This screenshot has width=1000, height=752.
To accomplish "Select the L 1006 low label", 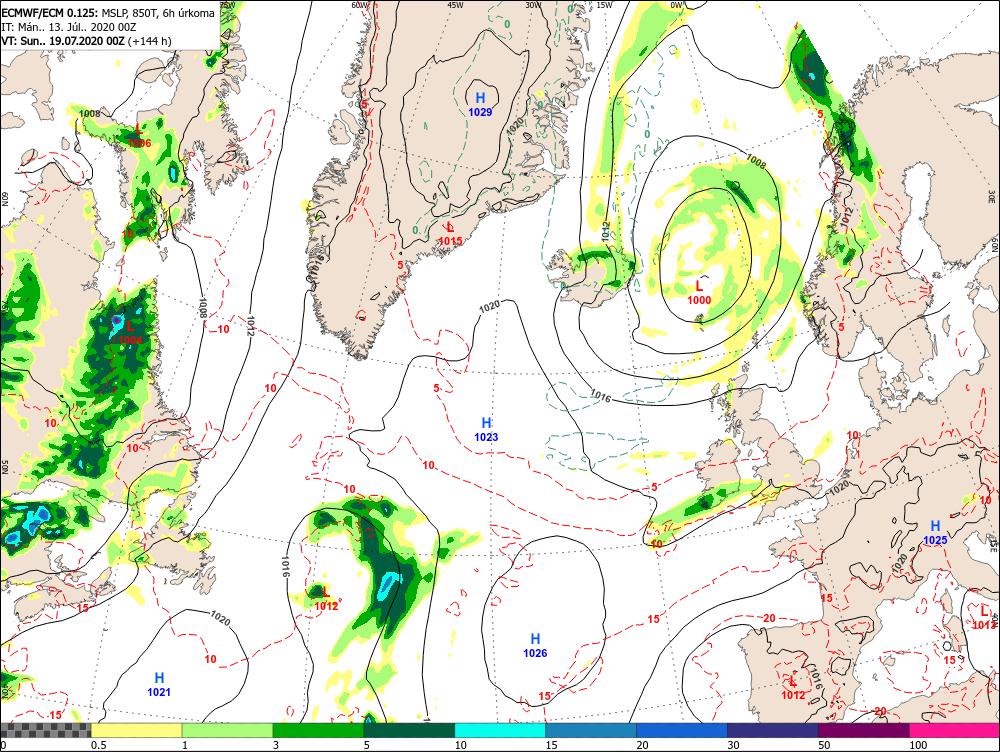I will [139, 136].
